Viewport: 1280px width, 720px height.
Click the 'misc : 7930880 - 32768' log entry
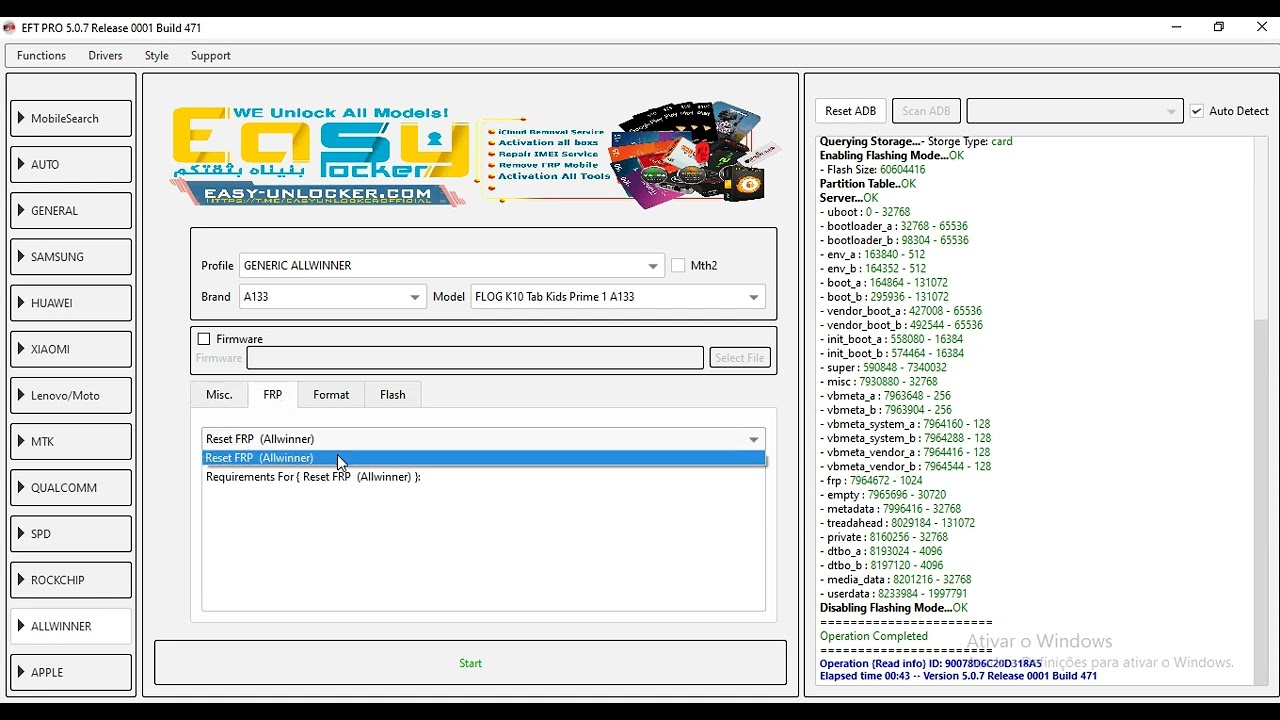pos(879,382)
